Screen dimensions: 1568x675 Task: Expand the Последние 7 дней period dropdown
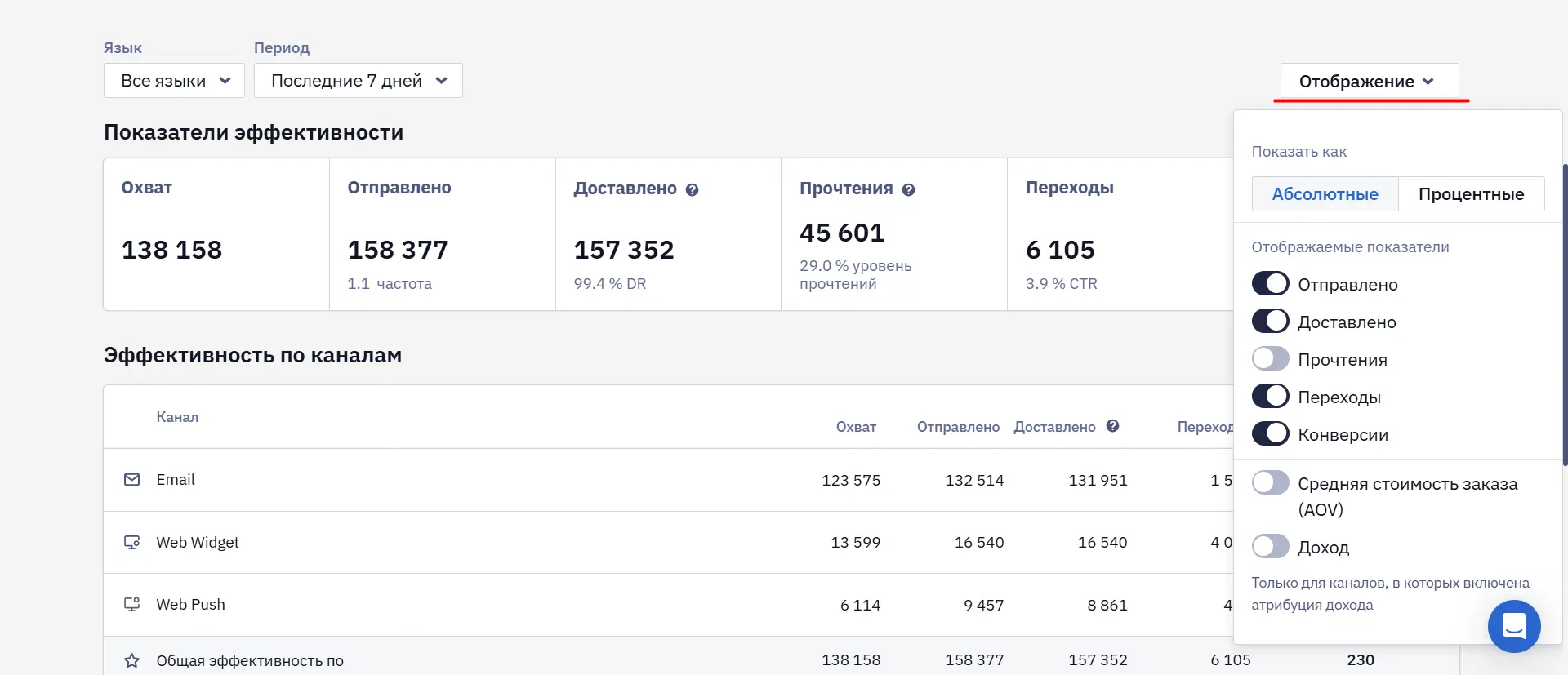click(358, 81)
